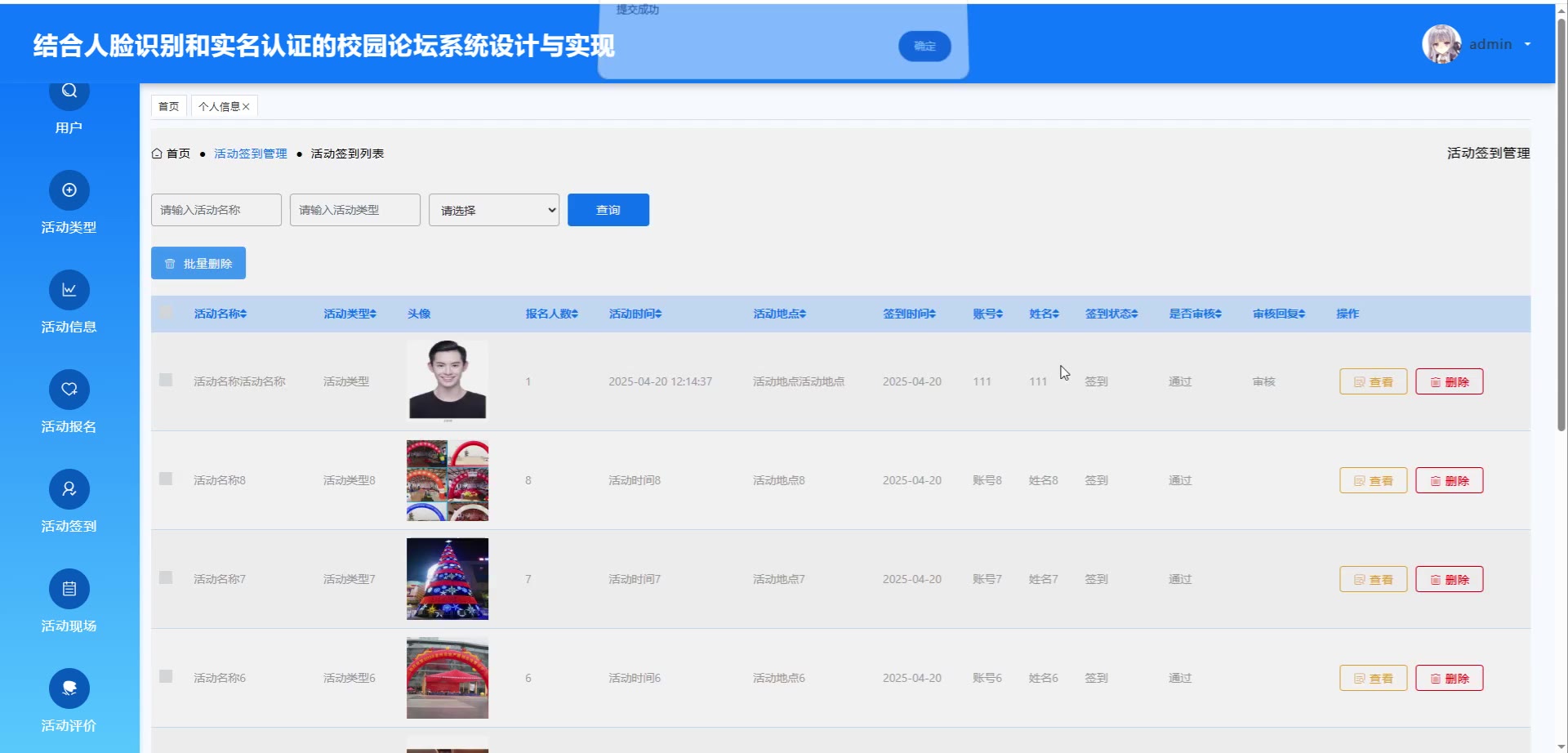Focus the 请输入活动类型 input field
This screenshot has width=1568, height=753.
(355, 210)
